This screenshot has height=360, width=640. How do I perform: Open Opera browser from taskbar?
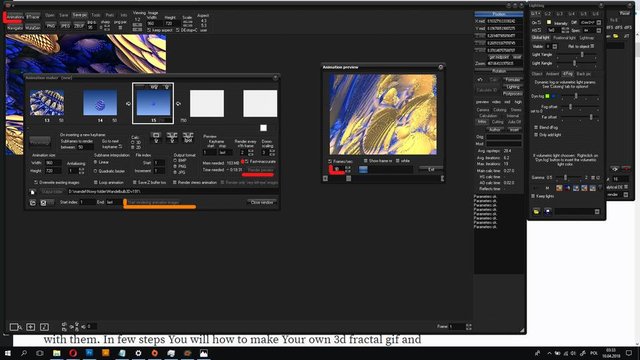pyautogui.click(x=73, y=353)
